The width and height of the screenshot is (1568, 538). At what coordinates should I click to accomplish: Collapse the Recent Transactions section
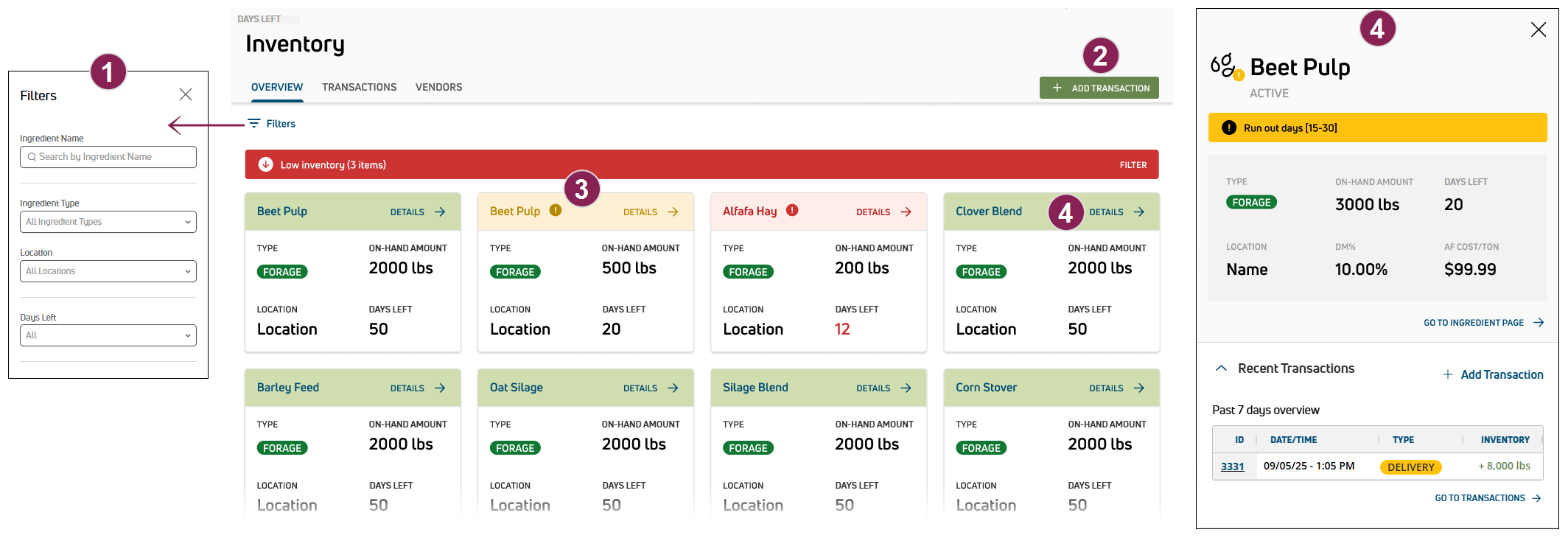(1221, 368)
